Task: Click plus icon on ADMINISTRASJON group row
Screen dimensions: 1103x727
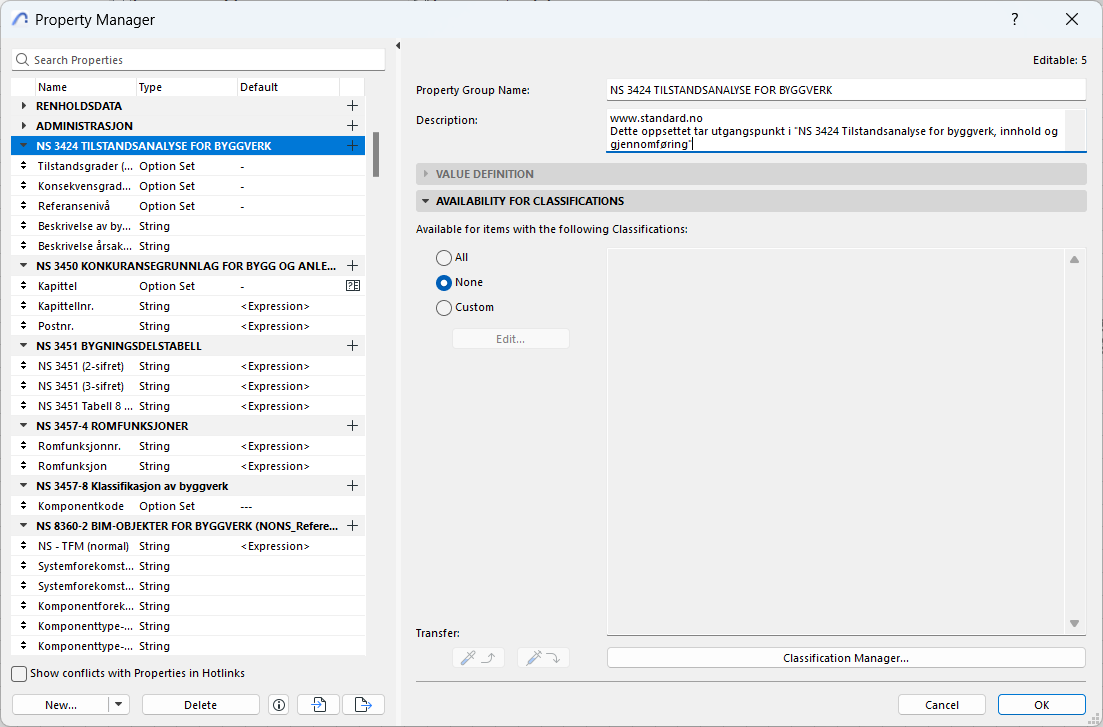Action: (352, 126)
